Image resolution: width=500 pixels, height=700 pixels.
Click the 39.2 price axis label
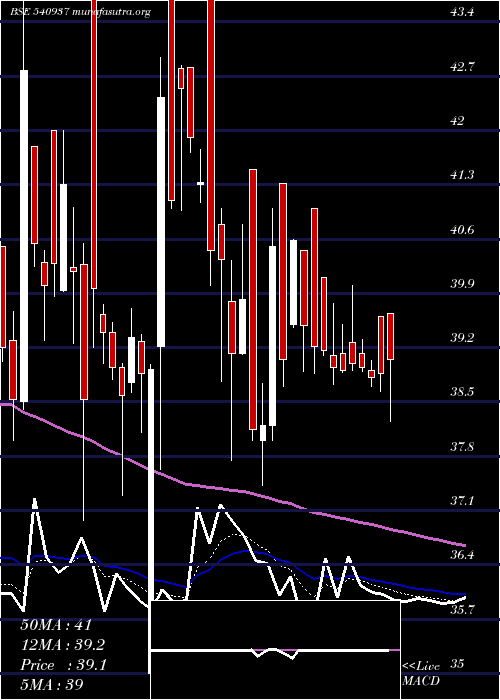click(462, 338)
